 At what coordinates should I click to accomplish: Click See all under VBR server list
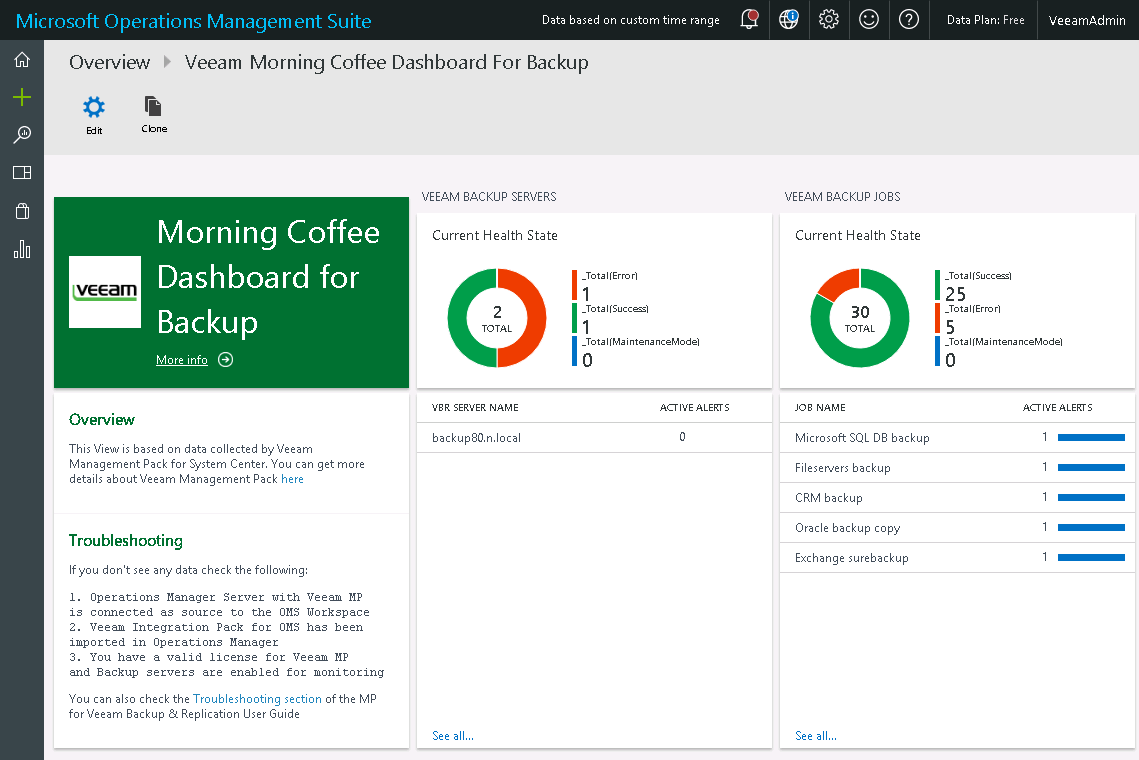click(453, 736)
